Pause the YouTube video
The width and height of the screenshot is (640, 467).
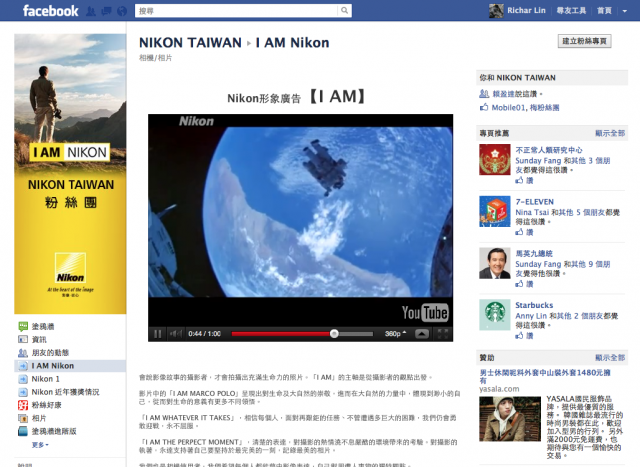tap(158, 334)
